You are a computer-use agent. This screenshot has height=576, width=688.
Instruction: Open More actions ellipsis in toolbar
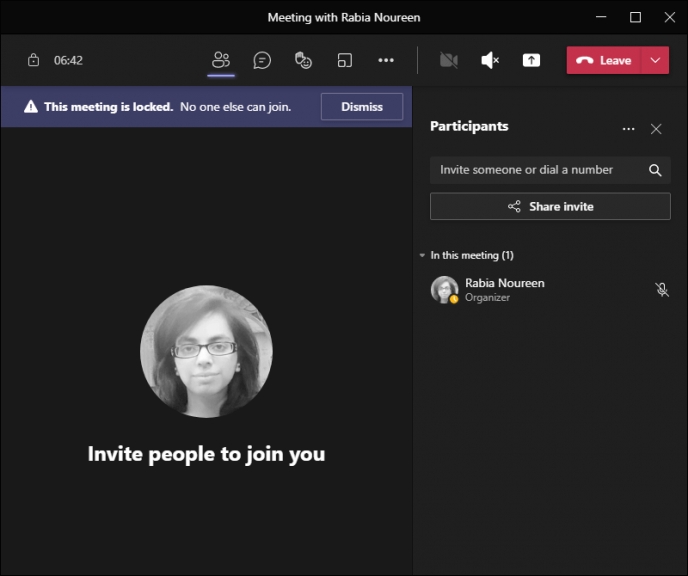coord(386,60)
